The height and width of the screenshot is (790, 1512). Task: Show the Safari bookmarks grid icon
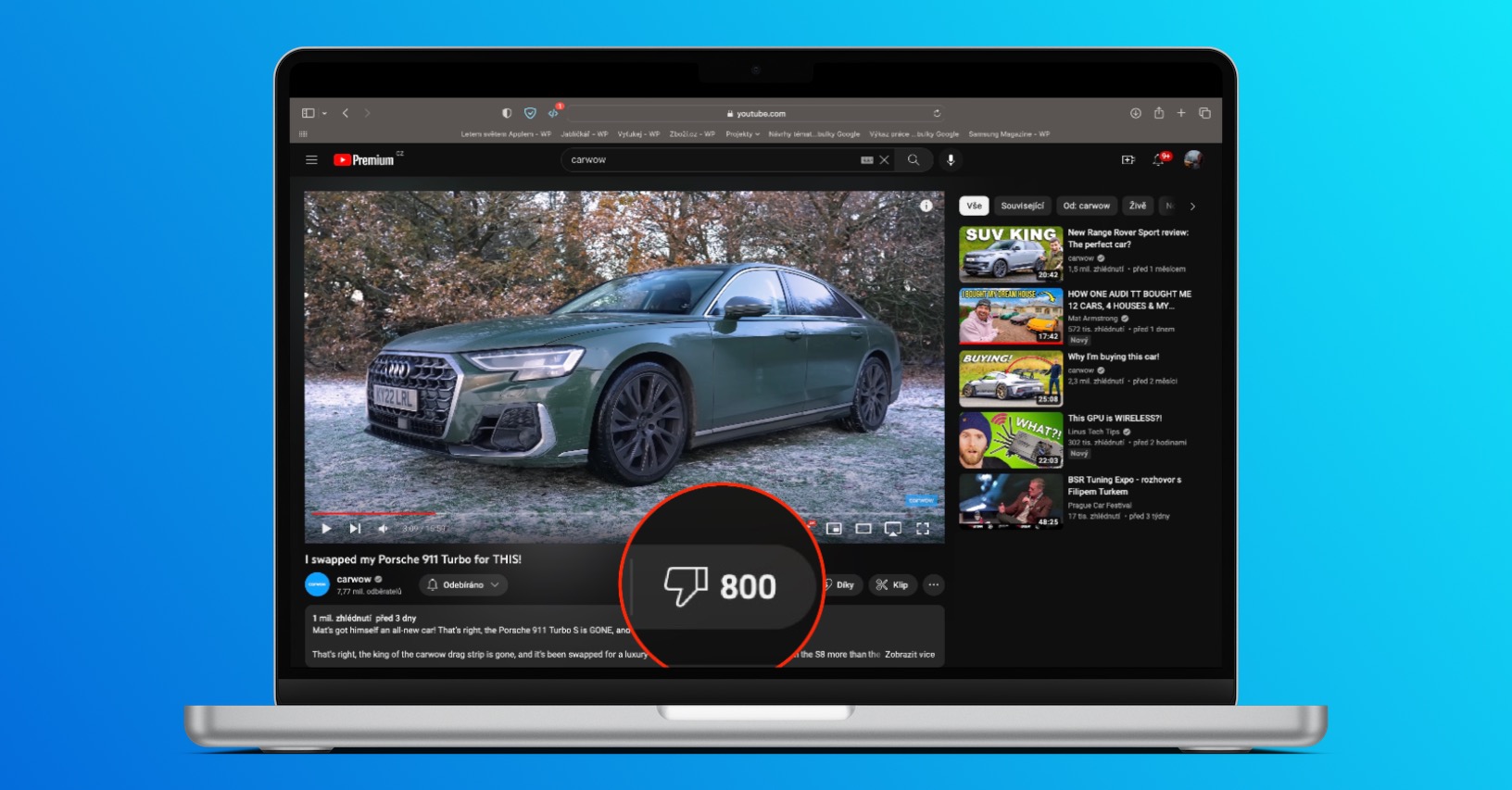tap(303, 134)
